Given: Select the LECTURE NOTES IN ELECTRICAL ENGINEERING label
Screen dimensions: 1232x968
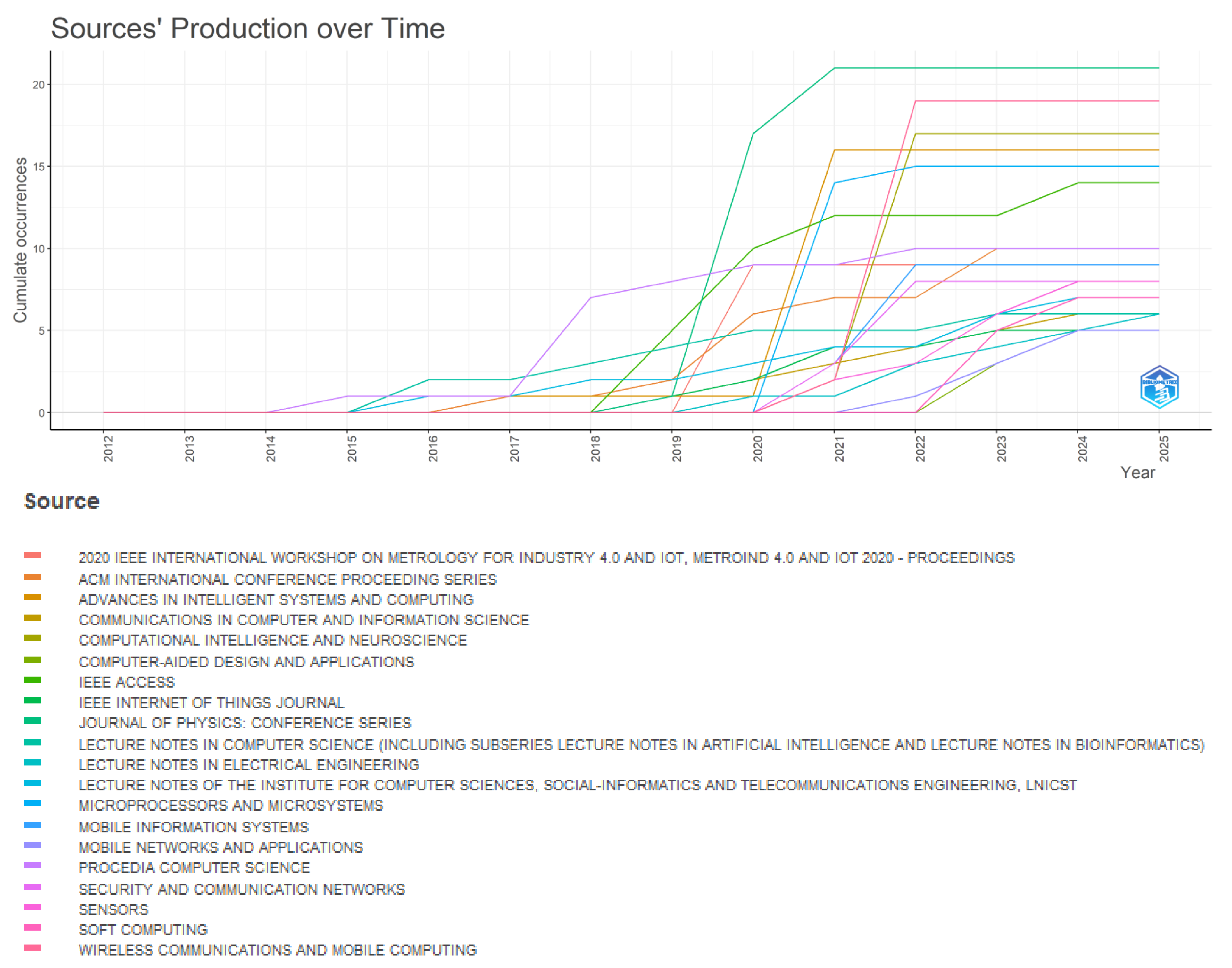Looking at the screenshot, I should (x=248, y=765).
